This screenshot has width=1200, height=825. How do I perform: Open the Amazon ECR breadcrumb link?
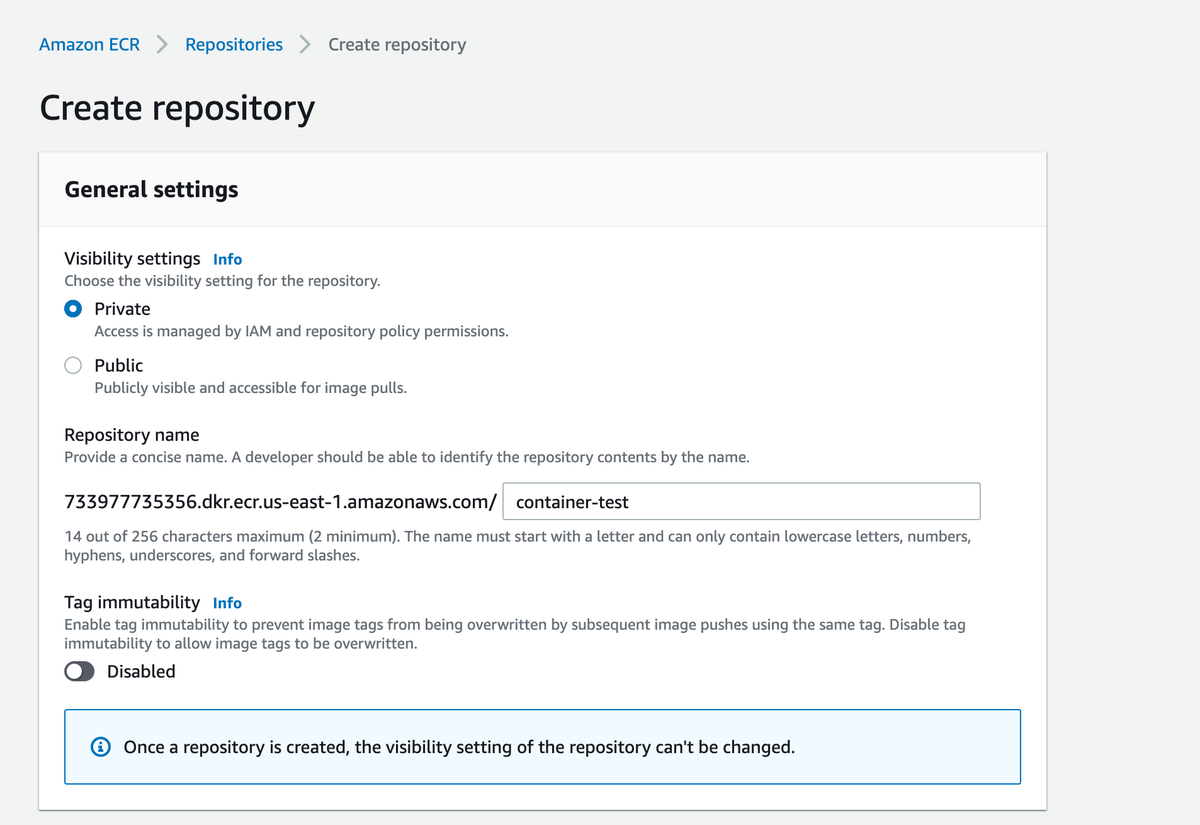click(x=89, y=44)
